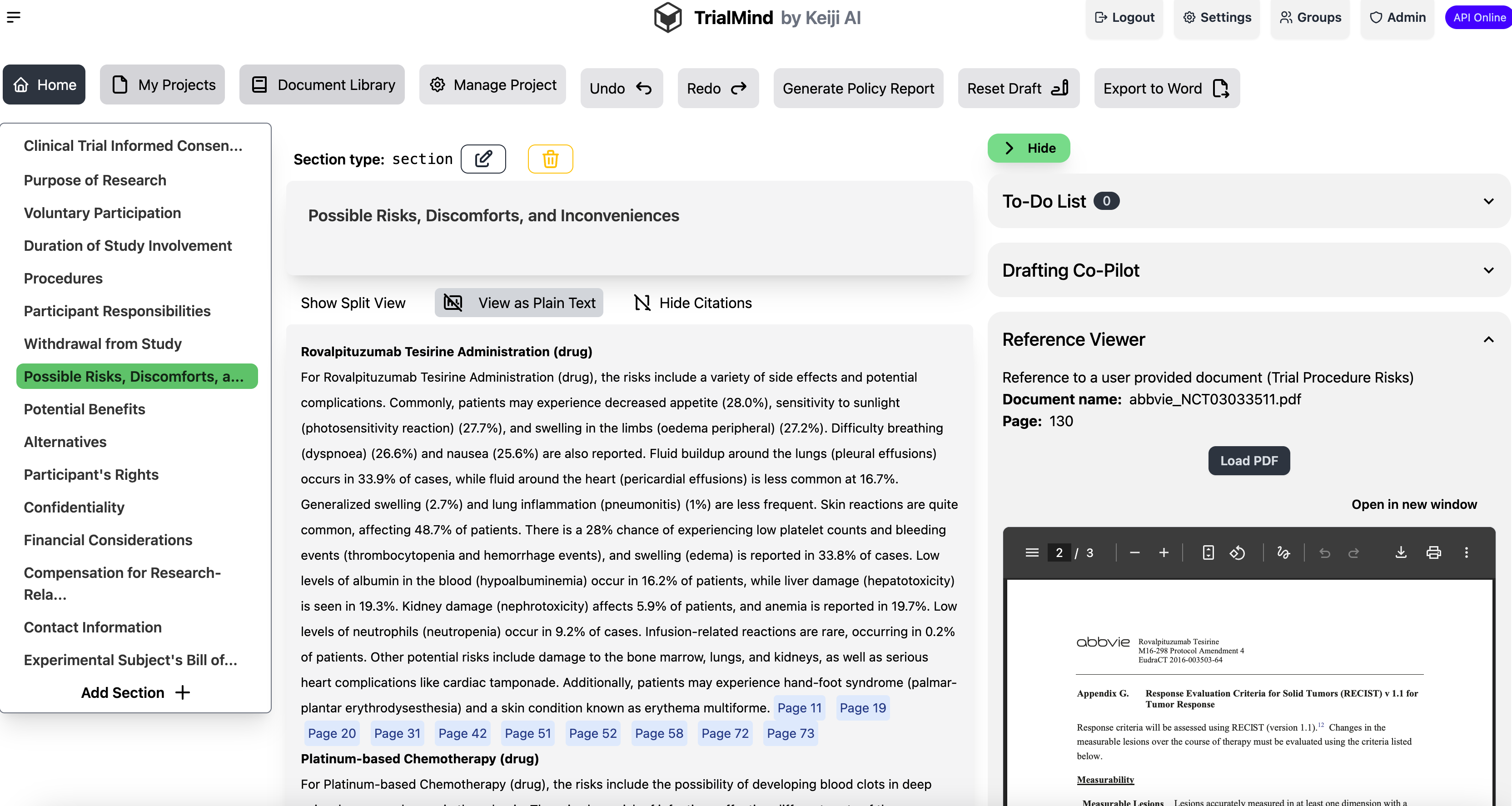
Task: Click the Load PDF button
Action: [x=1248, y=461]
